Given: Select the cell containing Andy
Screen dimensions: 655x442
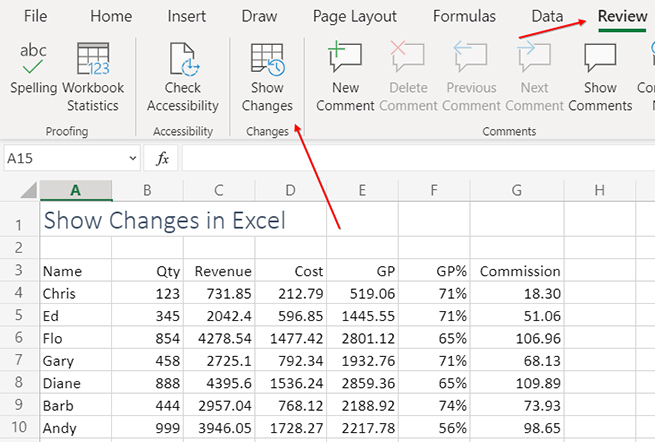Looking at the screenshot, I should coord(76,427).
